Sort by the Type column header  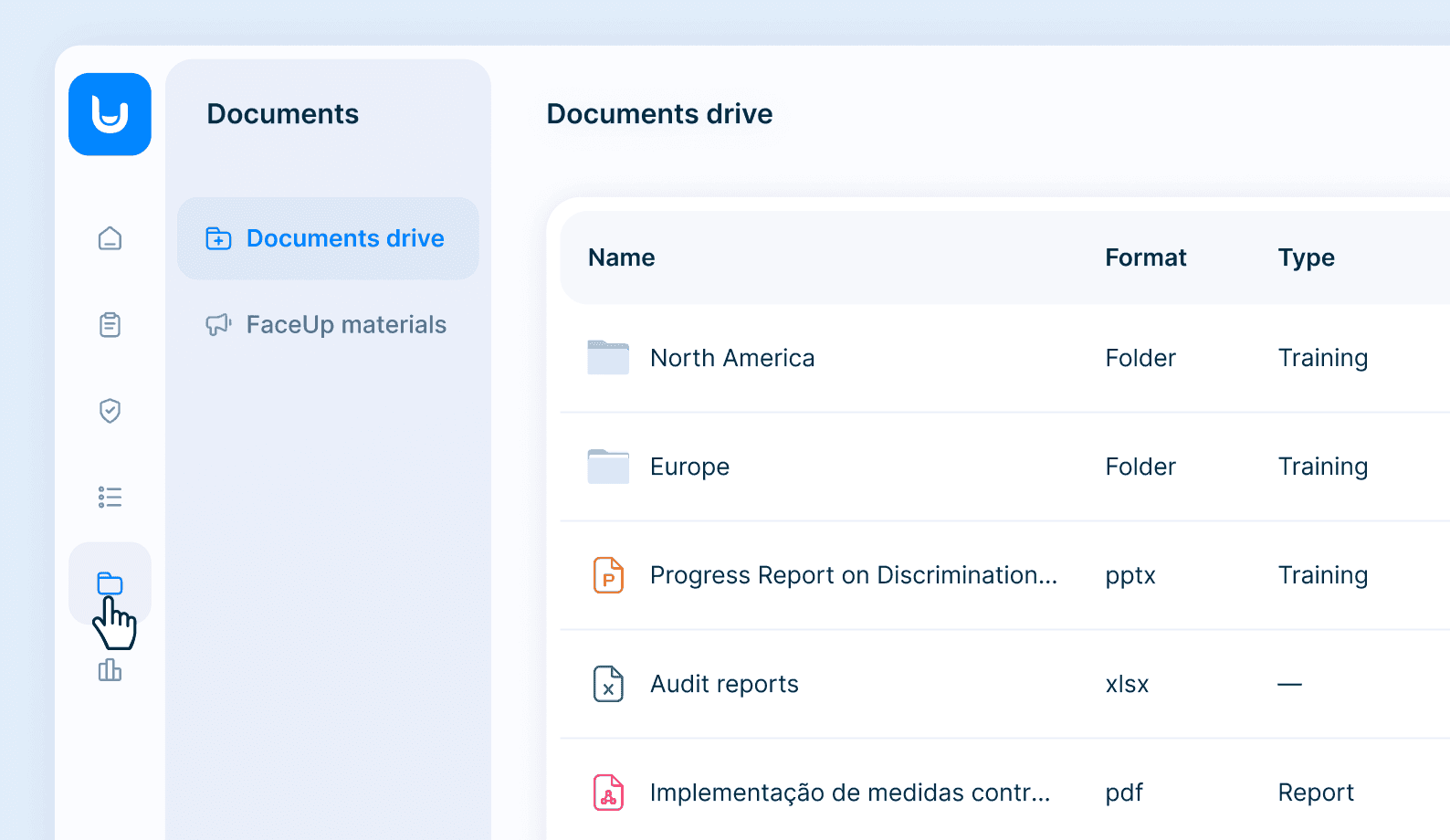[x=1306, y=258]
